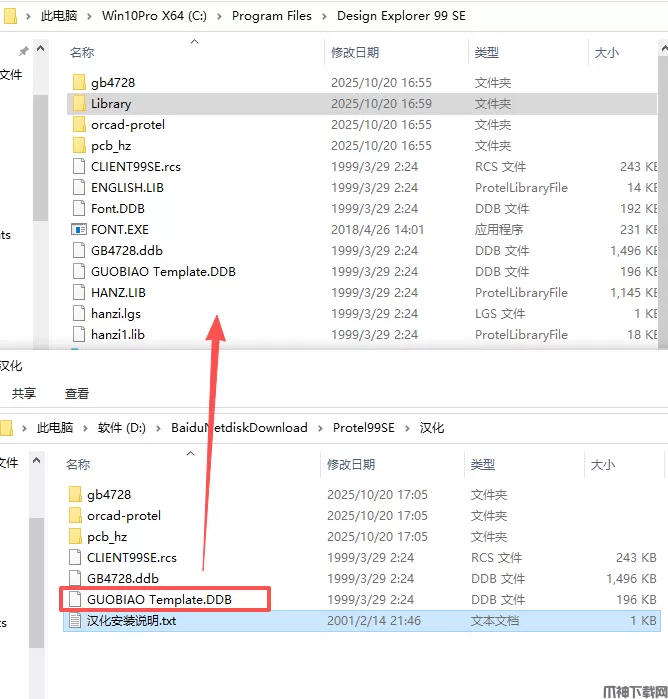668x699 pixels.
Task: Click gb4728 folder icon in 汉化 window
Action: click(x=75, y=494)
